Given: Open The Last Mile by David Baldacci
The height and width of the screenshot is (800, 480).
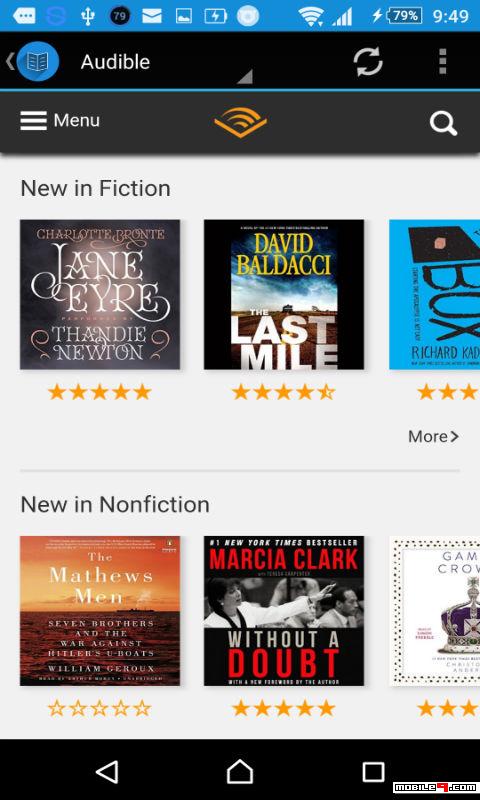Looking at the screenshot, I should coord(284,294).
